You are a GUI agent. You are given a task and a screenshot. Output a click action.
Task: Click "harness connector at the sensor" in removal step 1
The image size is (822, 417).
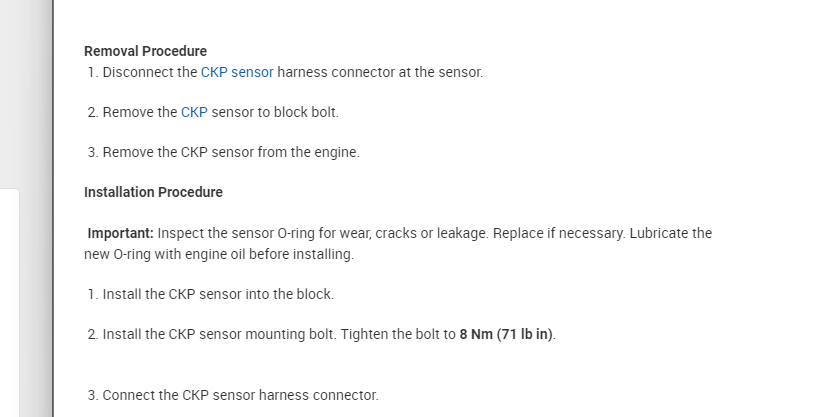coord(380,72)
